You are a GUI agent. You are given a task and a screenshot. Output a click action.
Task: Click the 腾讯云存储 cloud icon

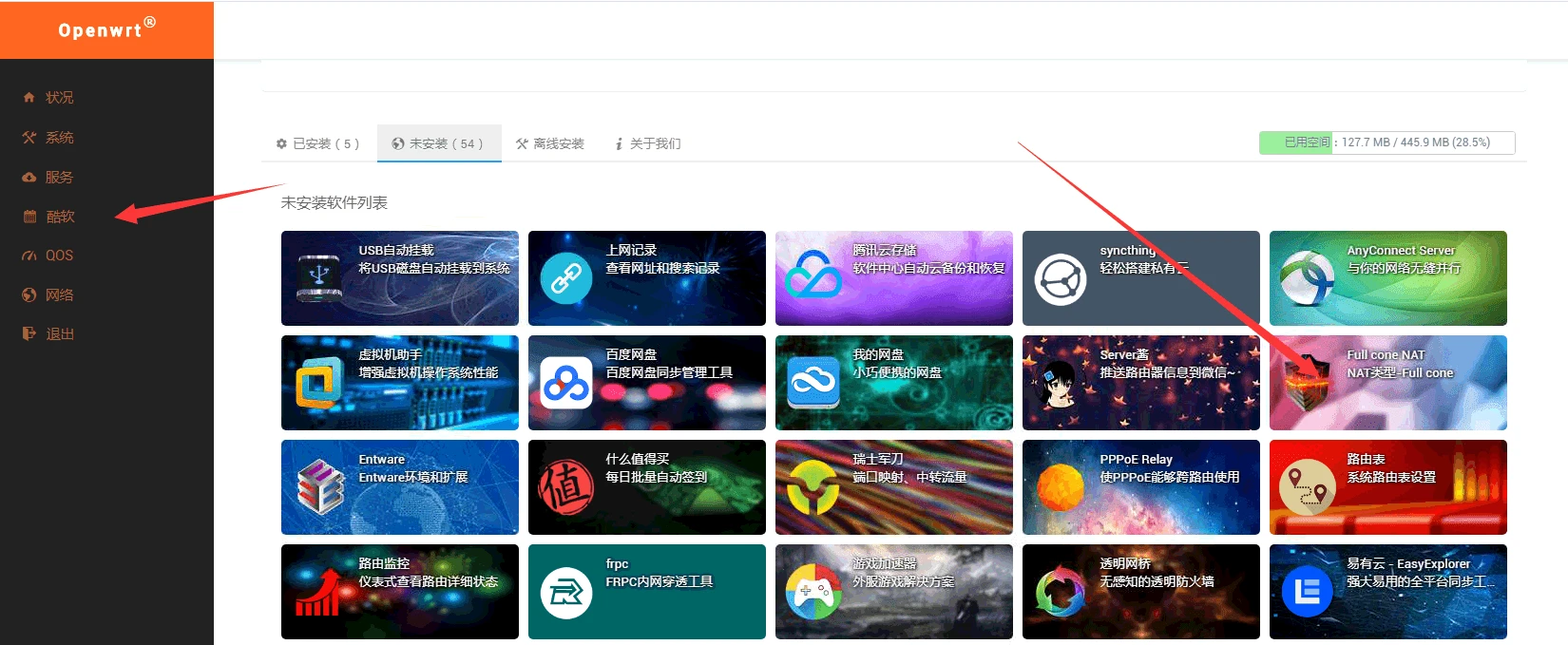coord(813,275)
